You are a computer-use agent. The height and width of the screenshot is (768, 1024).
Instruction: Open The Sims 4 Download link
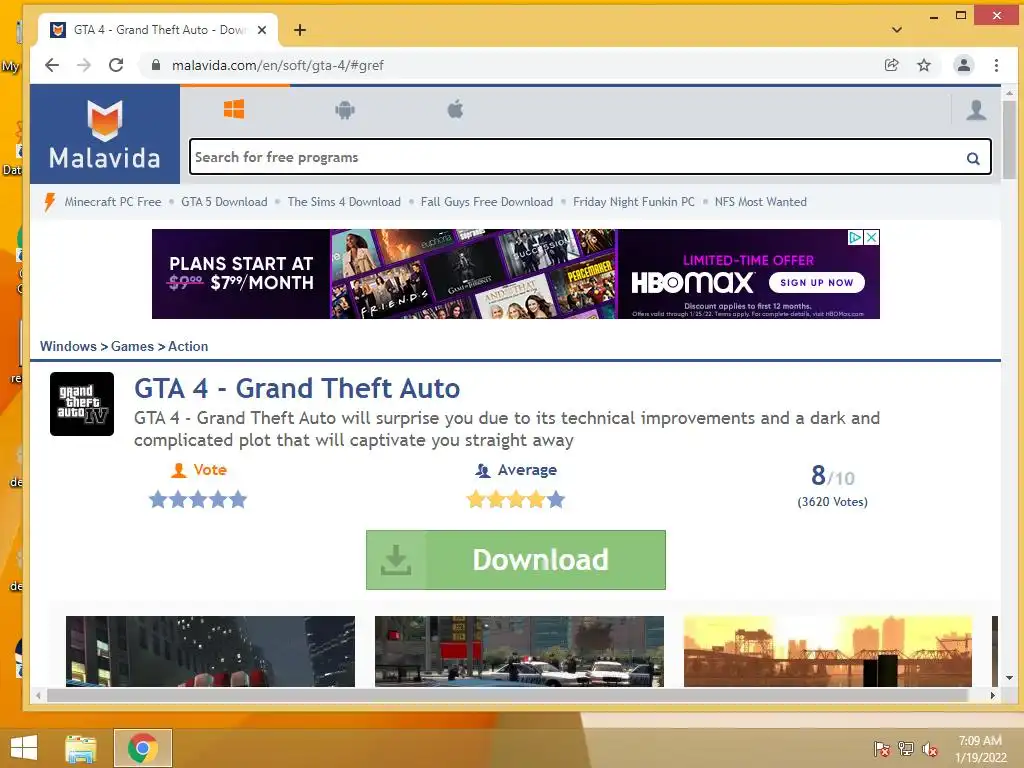coord(344,202)
